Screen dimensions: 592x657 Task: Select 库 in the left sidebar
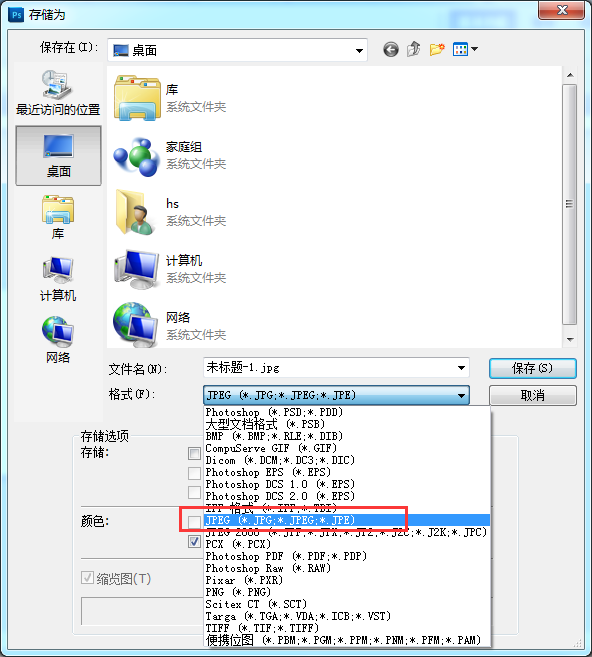(x=58, y=217)
